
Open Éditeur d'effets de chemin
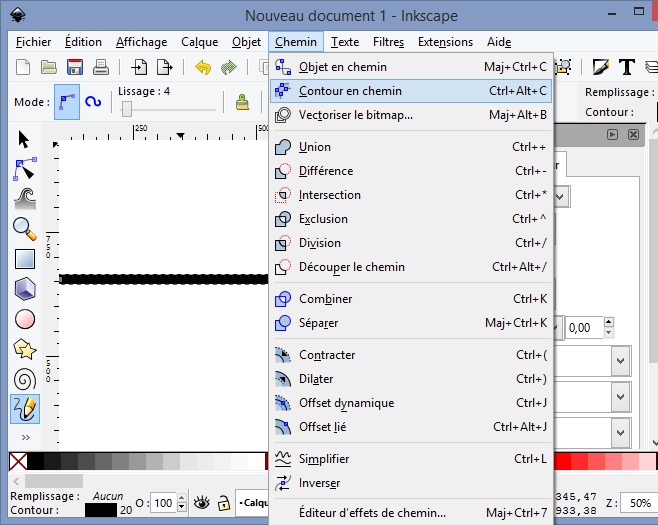(x=411, y=513)
